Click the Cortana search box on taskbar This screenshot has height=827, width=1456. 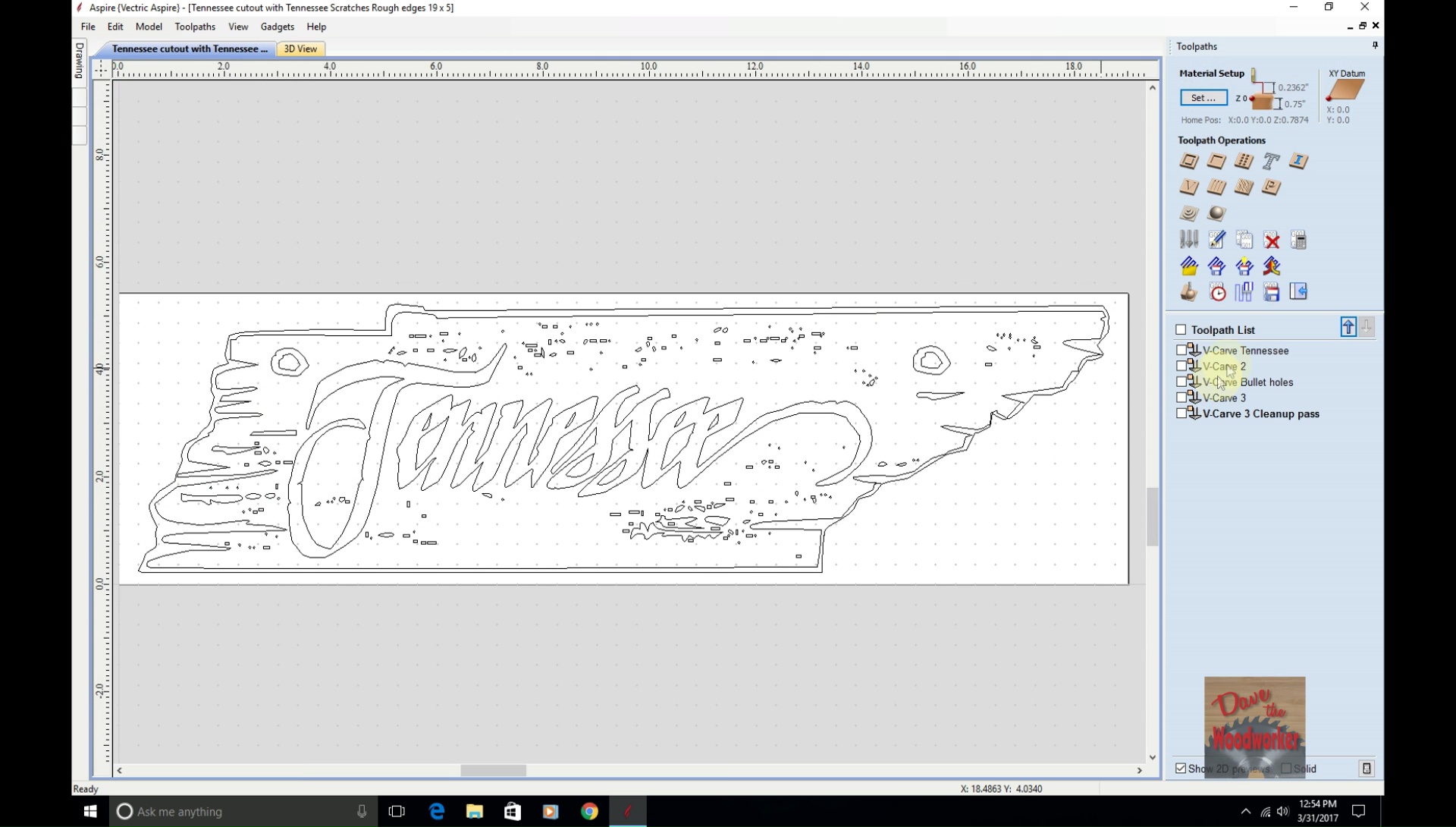243,811
